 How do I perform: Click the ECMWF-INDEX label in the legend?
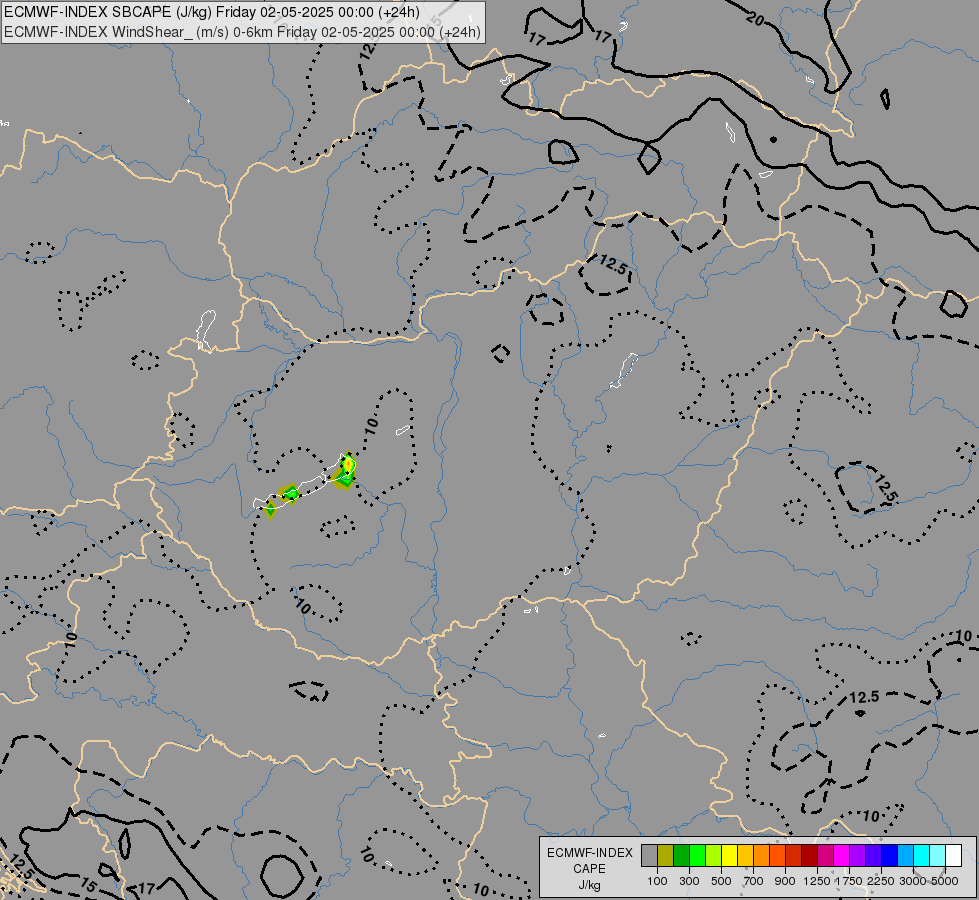tap(590, 853)
